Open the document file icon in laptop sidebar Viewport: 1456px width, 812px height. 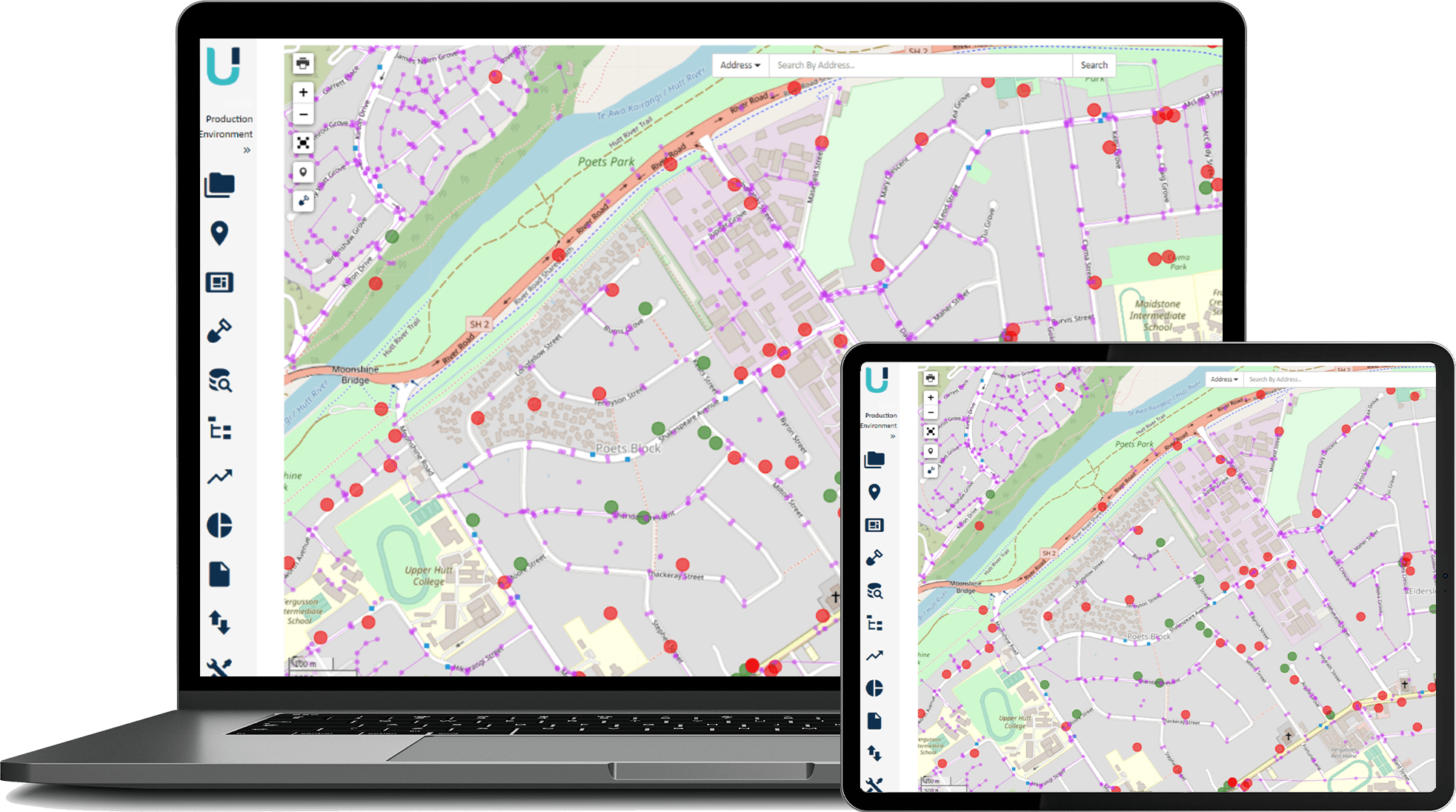[219, 574]
